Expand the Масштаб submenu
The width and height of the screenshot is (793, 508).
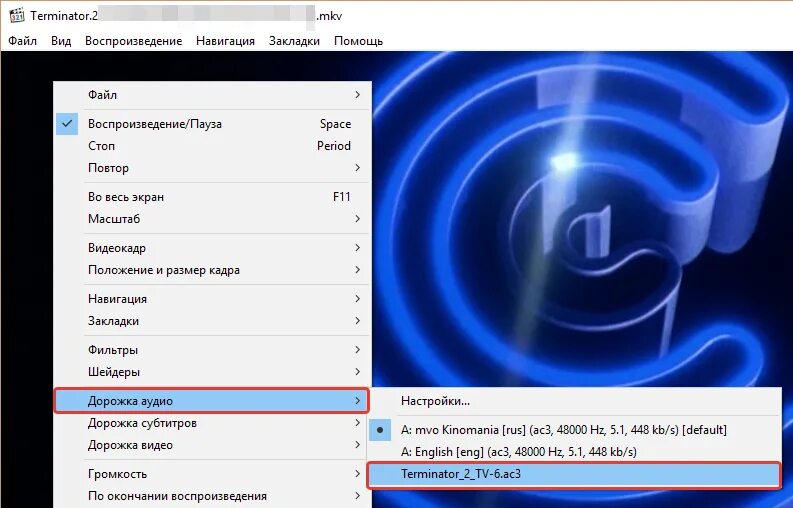click(x=212, y=219)
